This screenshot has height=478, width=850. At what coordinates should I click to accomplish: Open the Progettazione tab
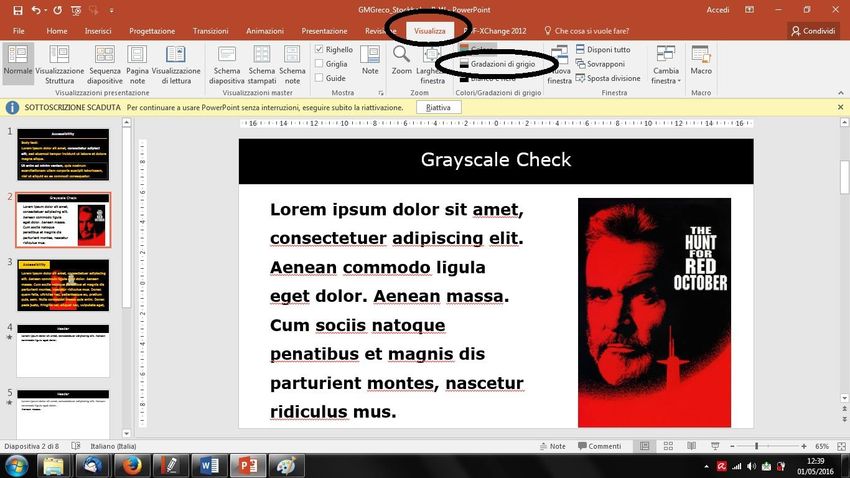point(152,31)
